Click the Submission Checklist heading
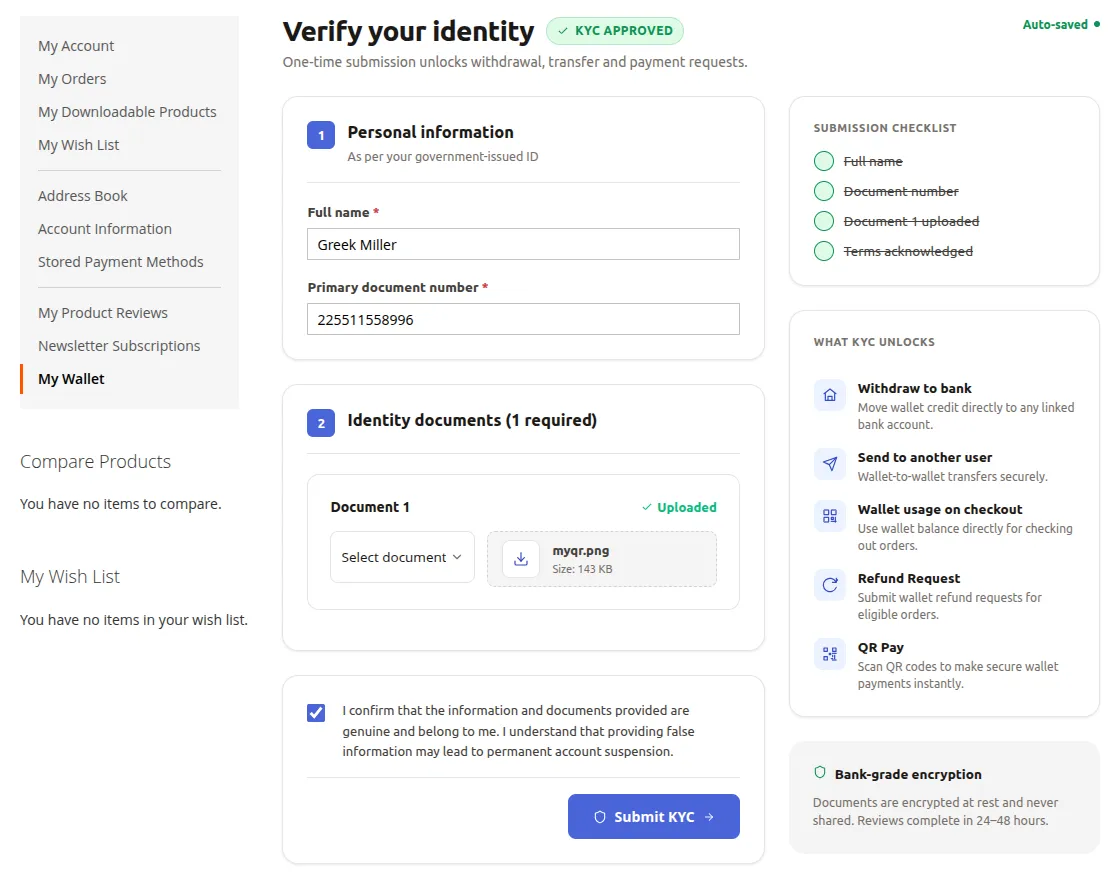 pyautogui.click(x=885, y=128)
